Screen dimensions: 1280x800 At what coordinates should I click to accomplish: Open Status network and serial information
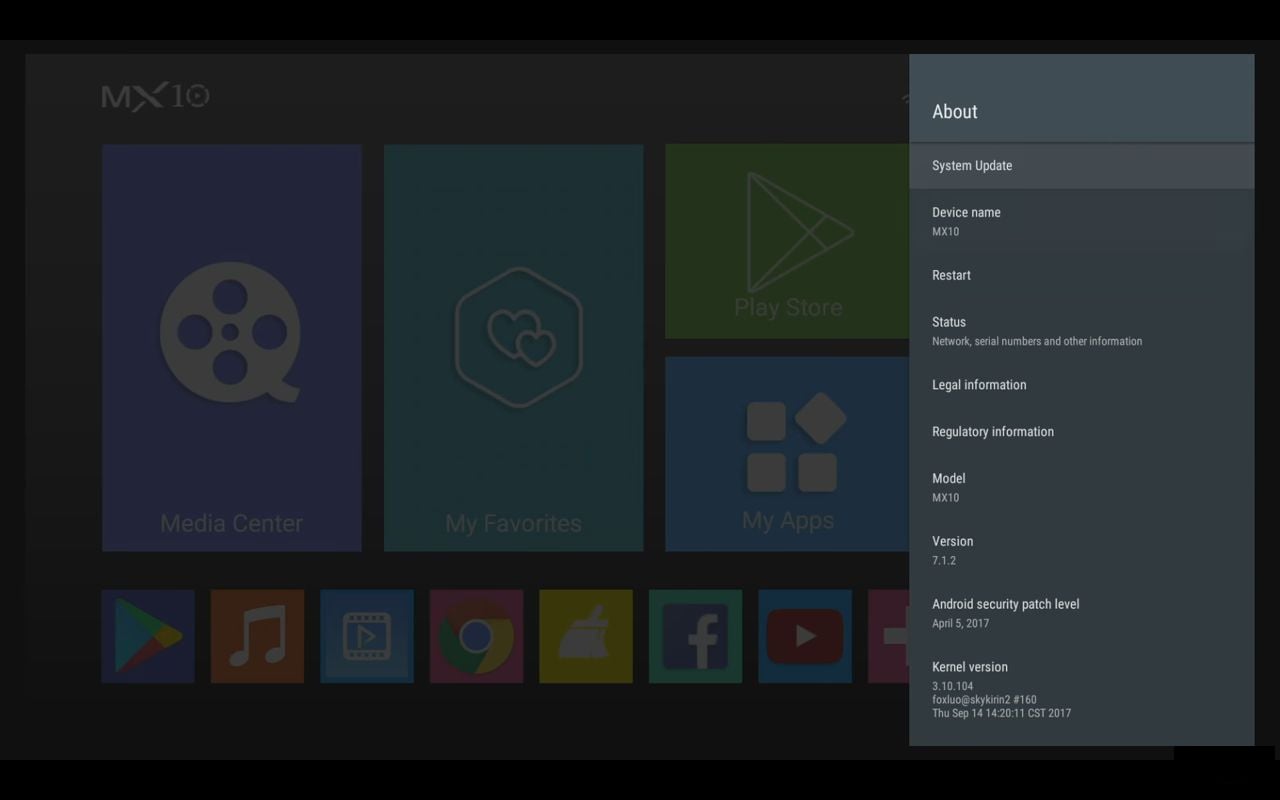1082,331
